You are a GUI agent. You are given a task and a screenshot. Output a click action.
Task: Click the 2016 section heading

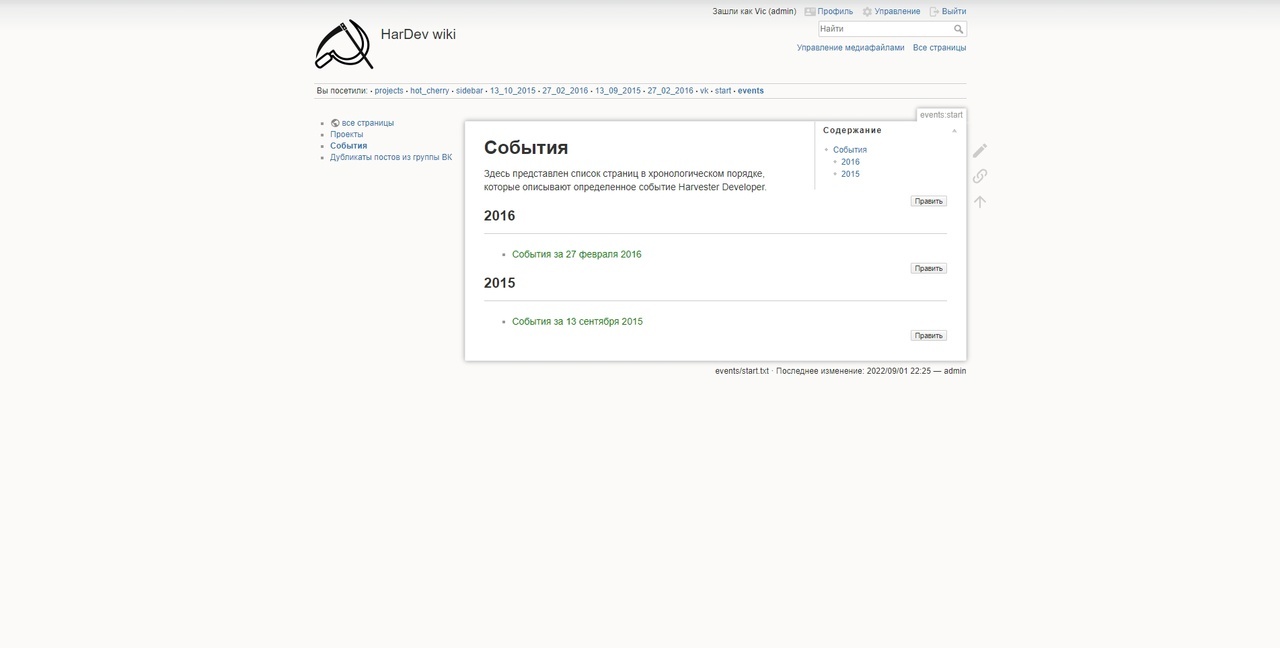500,216
